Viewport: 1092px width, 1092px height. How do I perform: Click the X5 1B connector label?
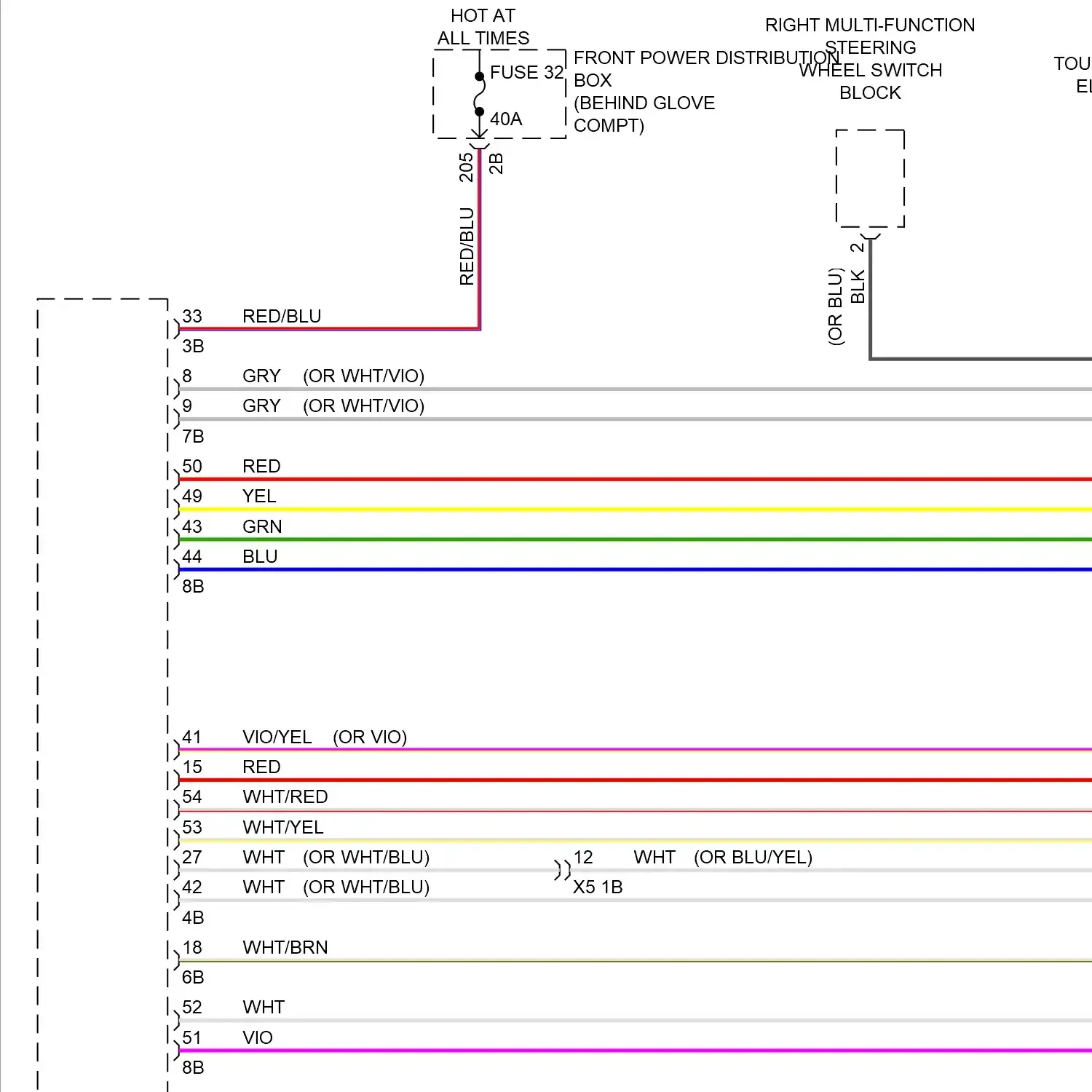pos(598,887)
